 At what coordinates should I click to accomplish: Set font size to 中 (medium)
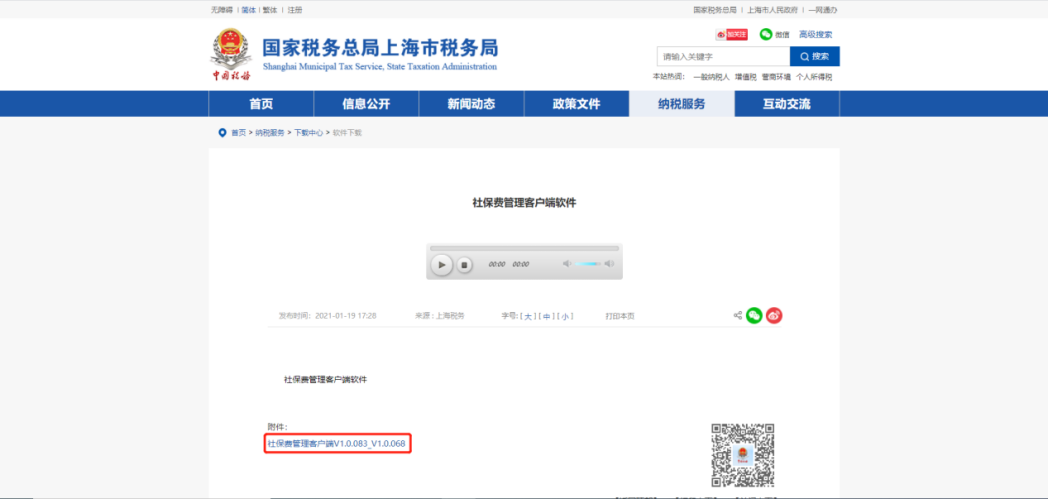[547, 316]
